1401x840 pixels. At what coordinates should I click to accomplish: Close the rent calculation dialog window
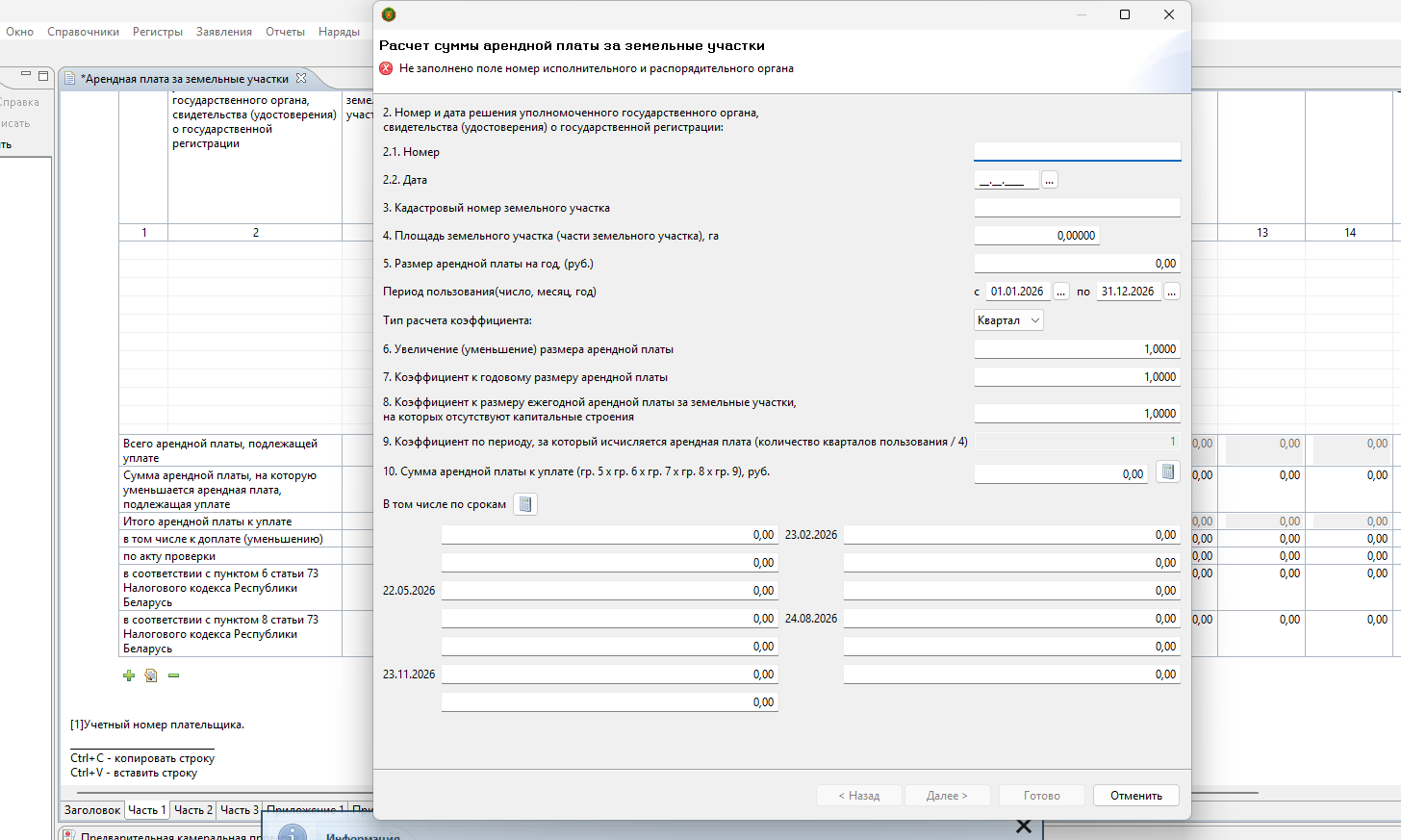point(1169,14)
